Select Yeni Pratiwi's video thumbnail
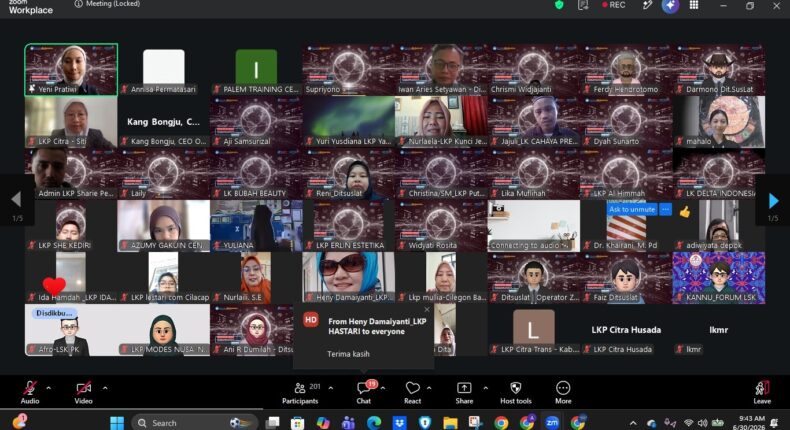Screen dimensions: 790x430 tap(71, 70)
